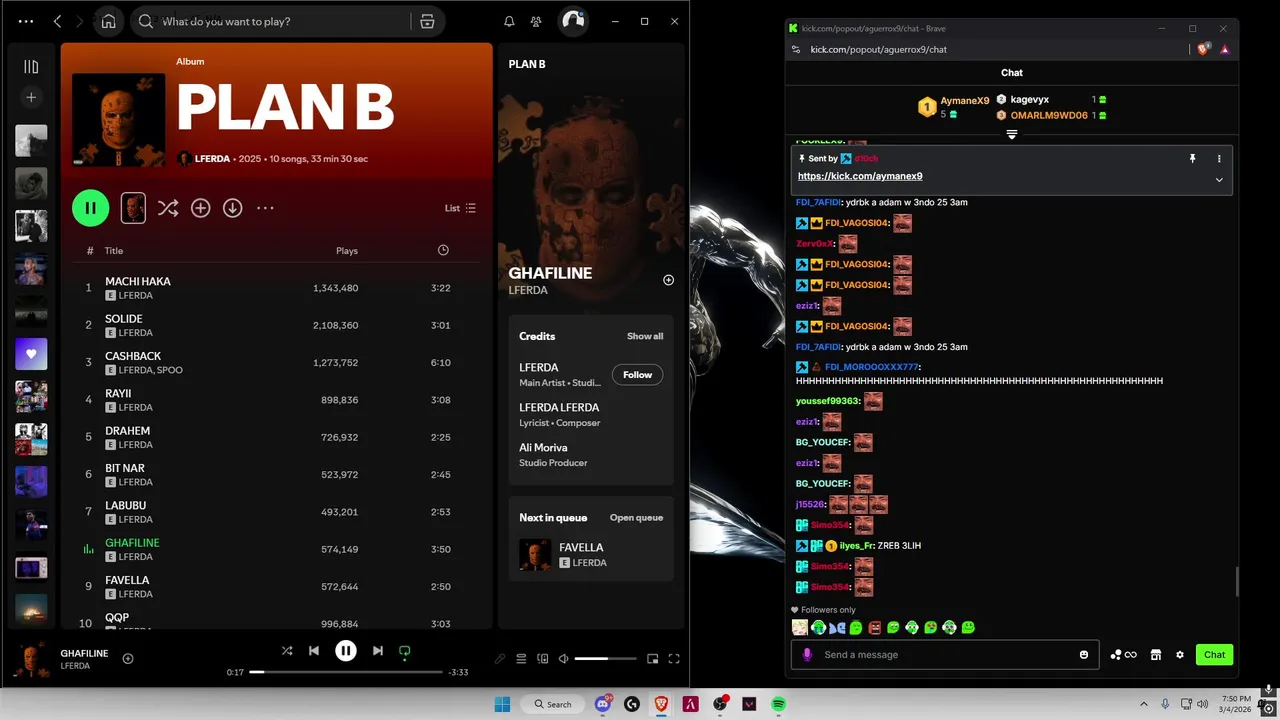Open Windows Start menu
Viewport: 1280px width, 720px height.
(x=502, y=704)
